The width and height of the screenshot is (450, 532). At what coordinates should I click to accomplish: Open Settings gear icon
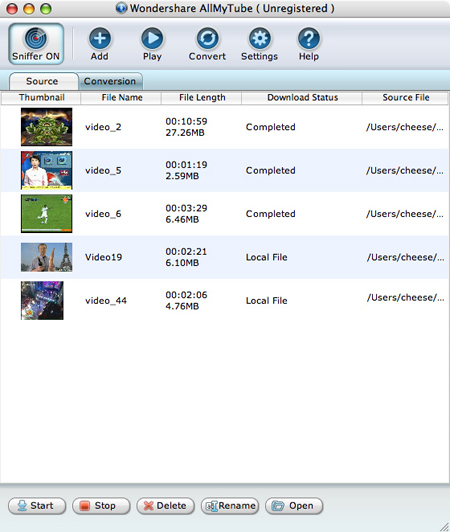260,38
